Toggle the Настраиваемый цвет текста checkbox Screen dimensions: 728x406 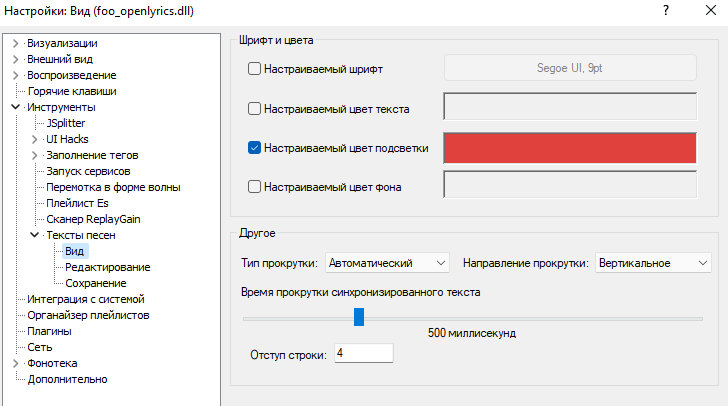point(254,108)
